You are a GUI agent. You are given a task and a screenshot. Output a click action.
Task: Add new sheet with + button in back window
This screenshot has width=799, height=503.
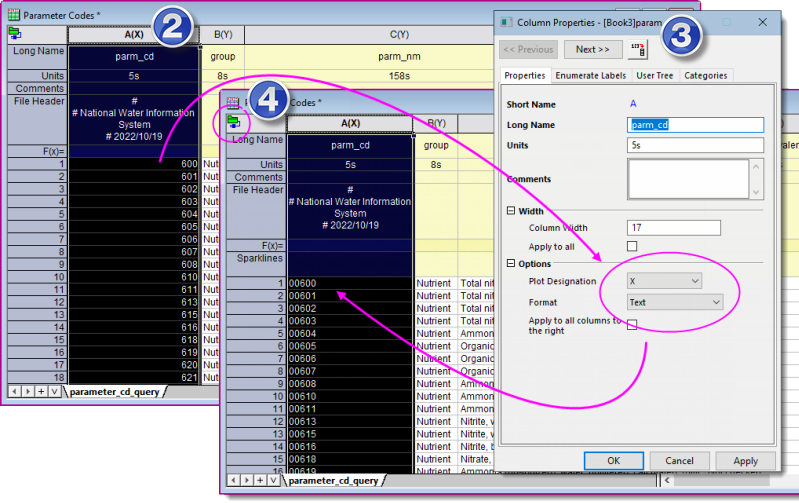point(41,391)
